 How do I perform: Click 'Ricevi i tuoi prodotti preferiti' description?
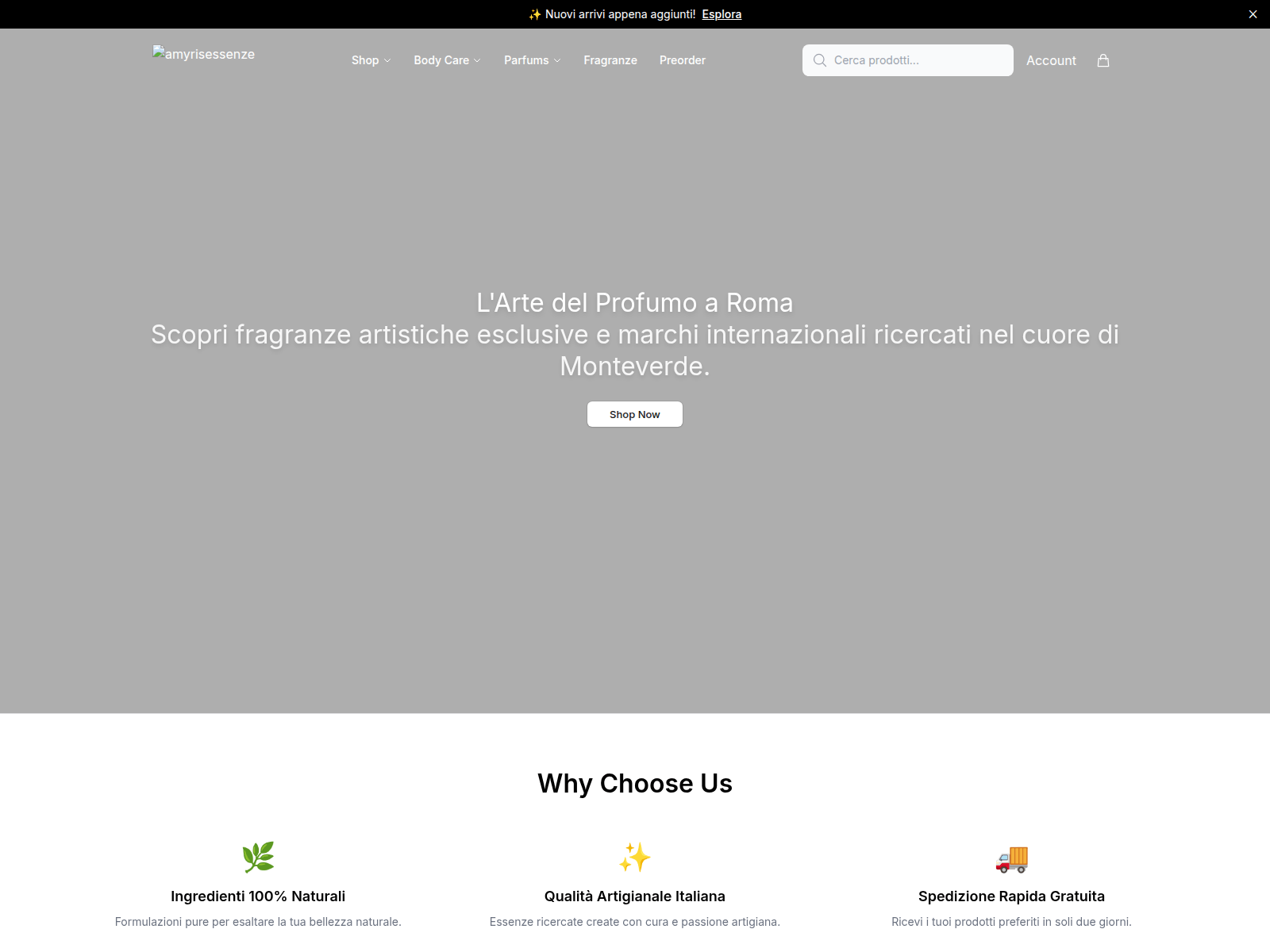[x=1012, y=922]
